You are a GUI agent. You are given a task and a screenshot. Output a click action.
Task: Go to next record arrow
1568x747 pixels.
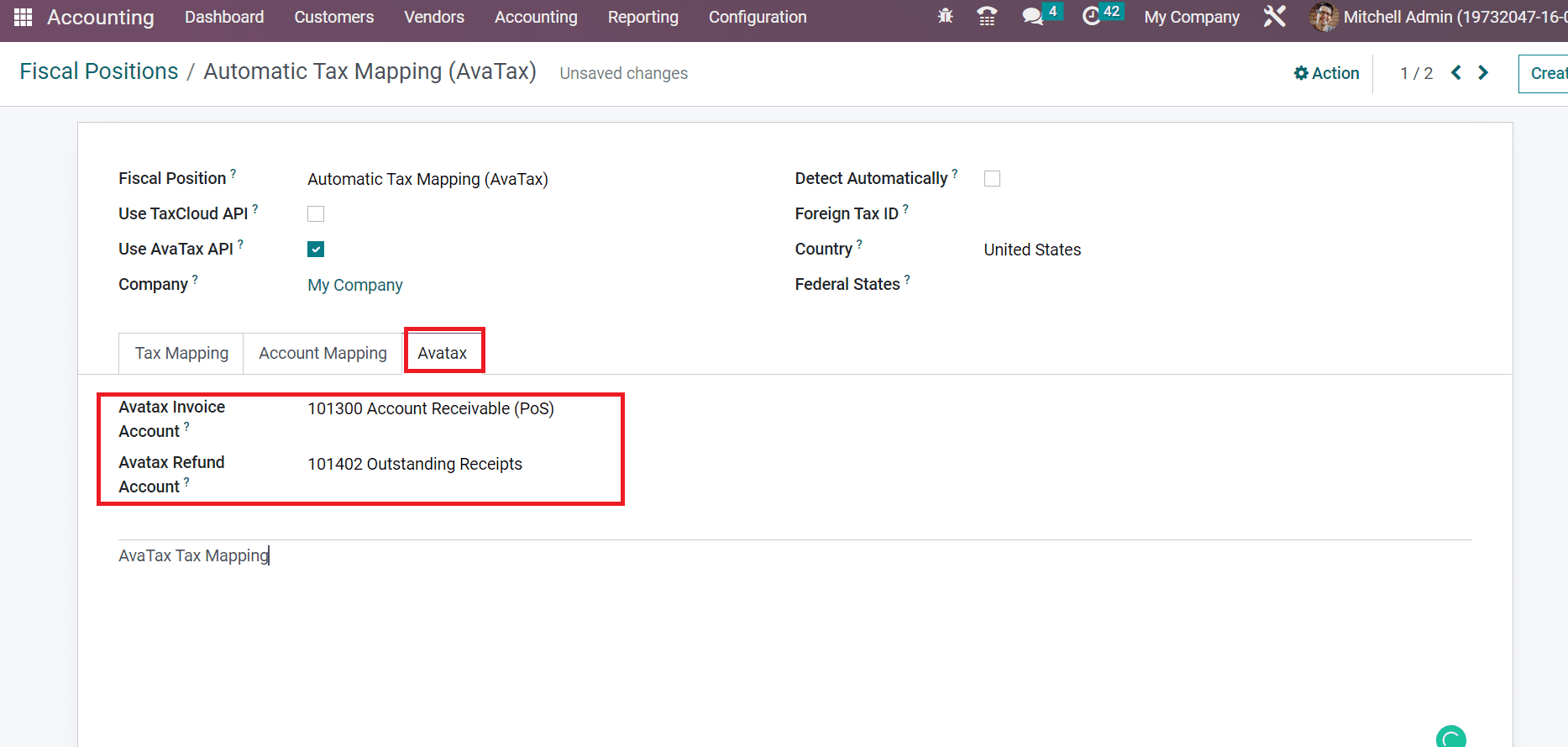[1483, 72]
